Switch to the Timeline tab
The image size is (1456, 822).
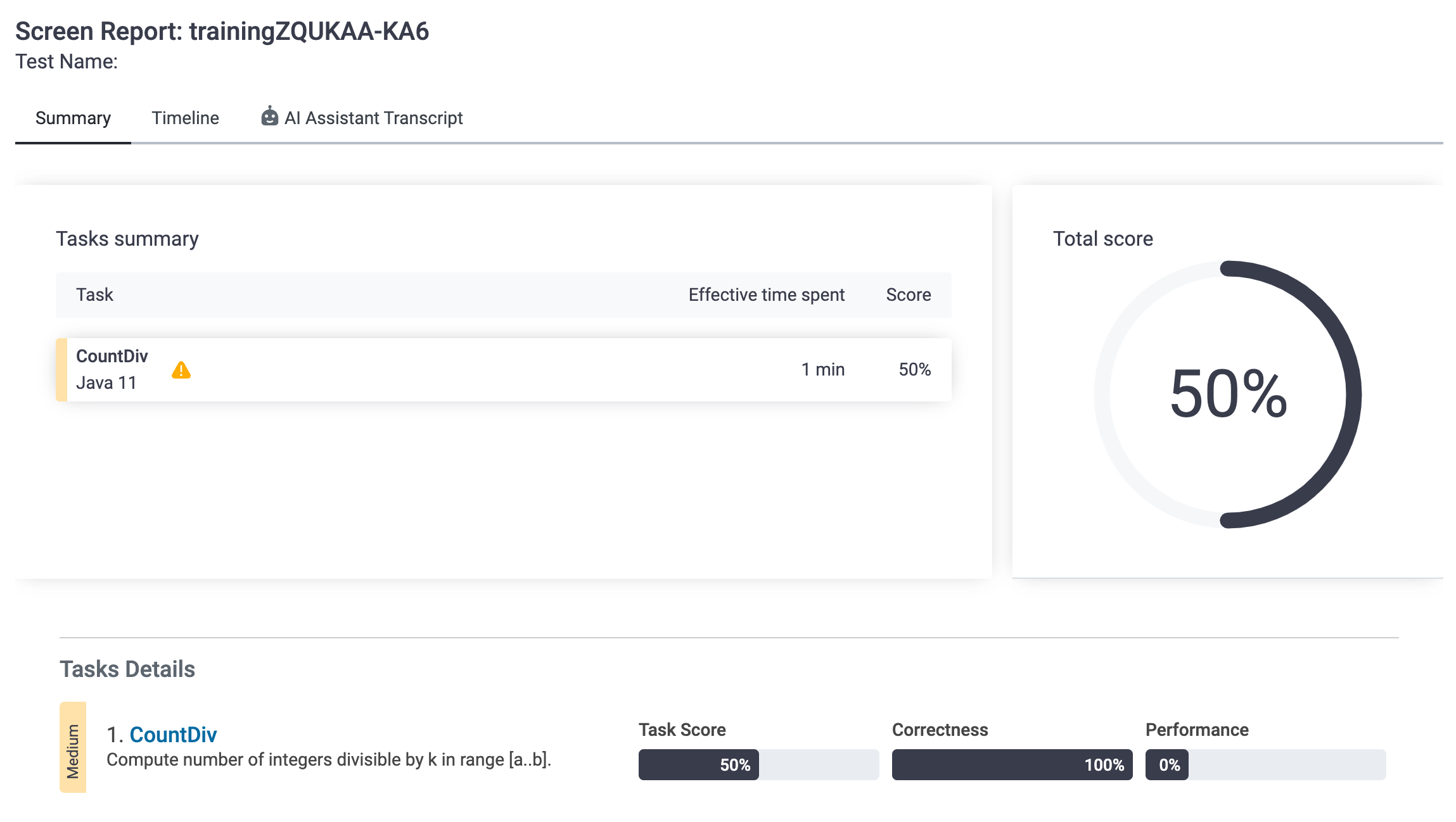[x=185, y=118]
